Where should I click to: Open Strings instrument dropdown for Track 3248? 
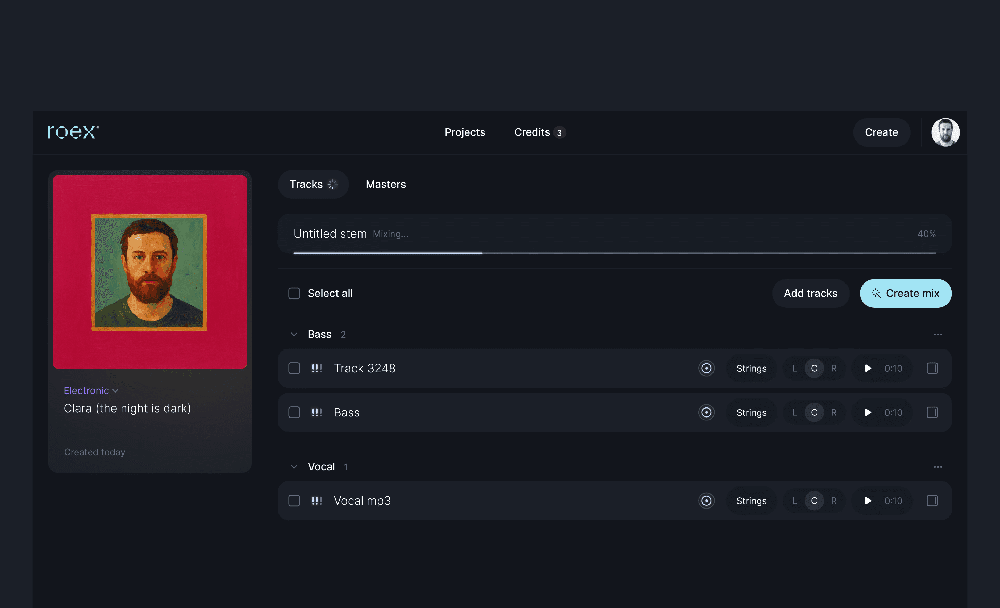click(751, 368)
